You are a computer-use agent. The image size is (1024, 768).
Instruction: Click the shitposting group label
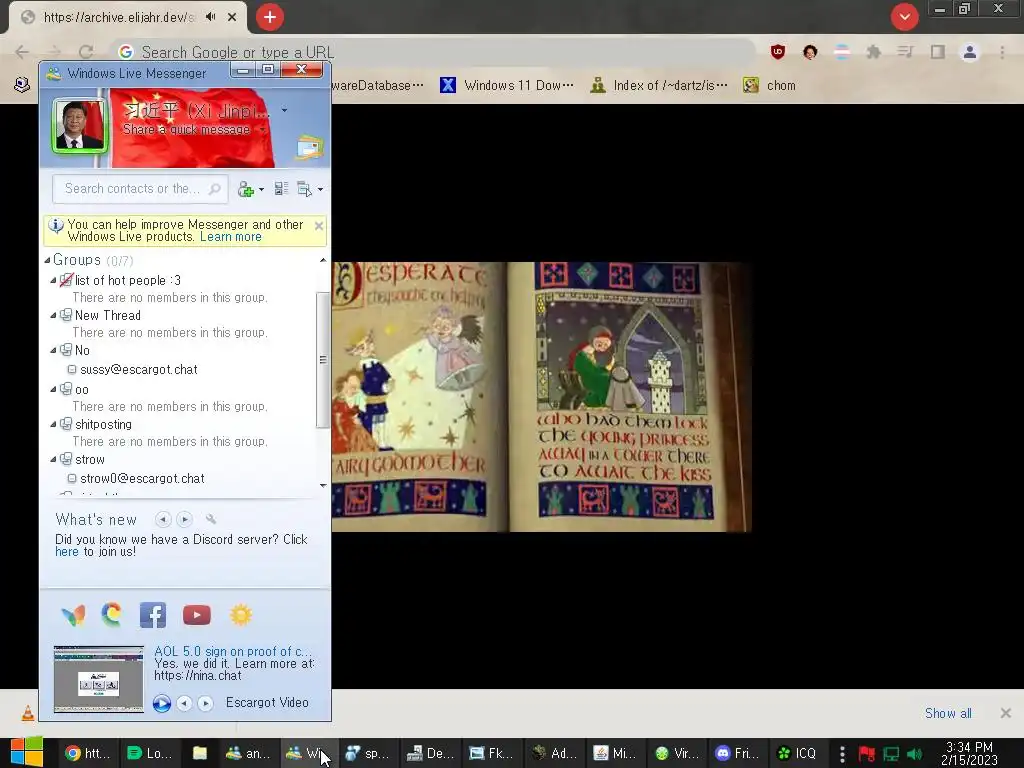(x=103, y=424)
